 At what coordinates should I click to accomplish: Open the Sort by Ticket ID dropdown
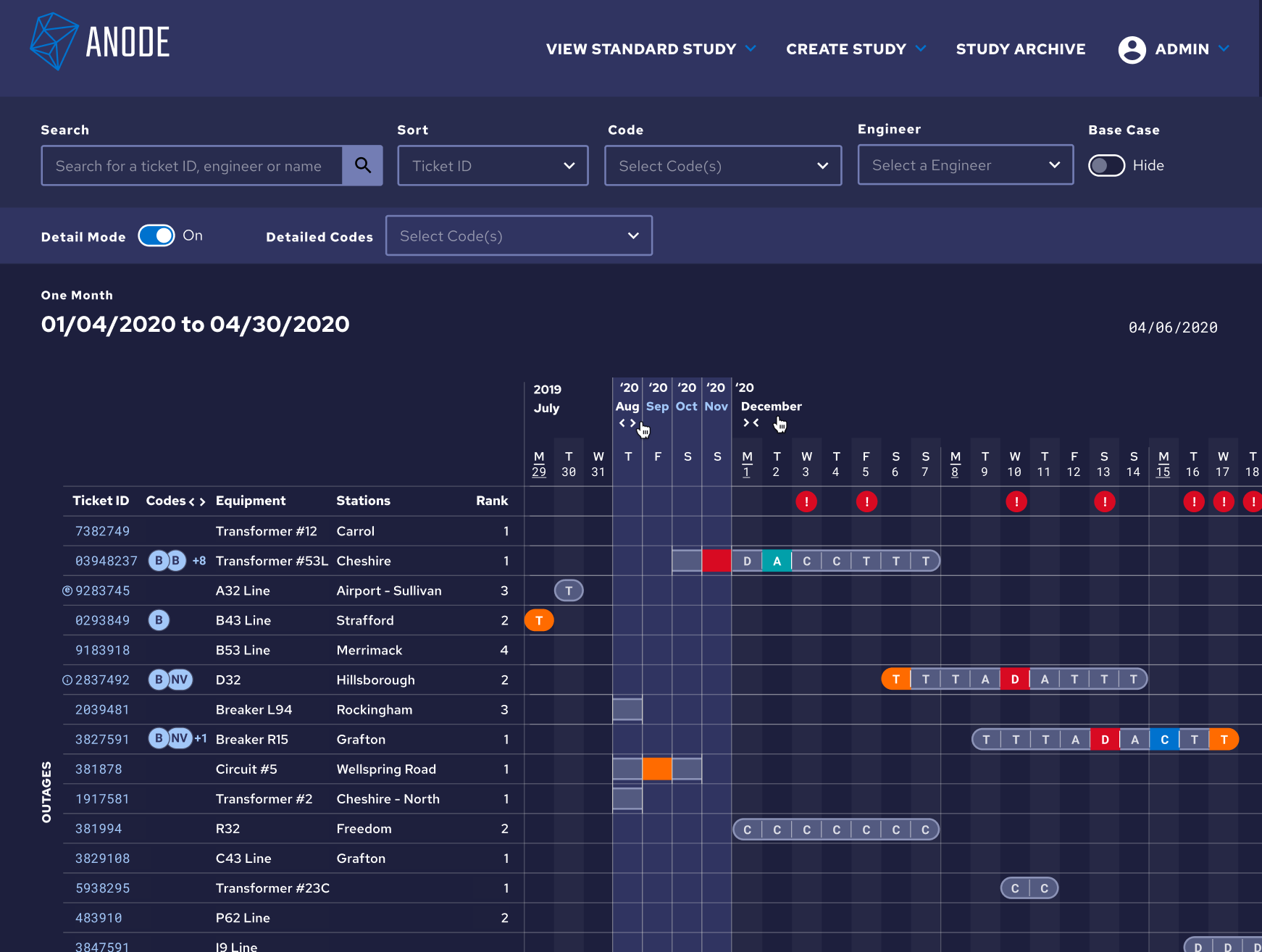tap(493, 166)
